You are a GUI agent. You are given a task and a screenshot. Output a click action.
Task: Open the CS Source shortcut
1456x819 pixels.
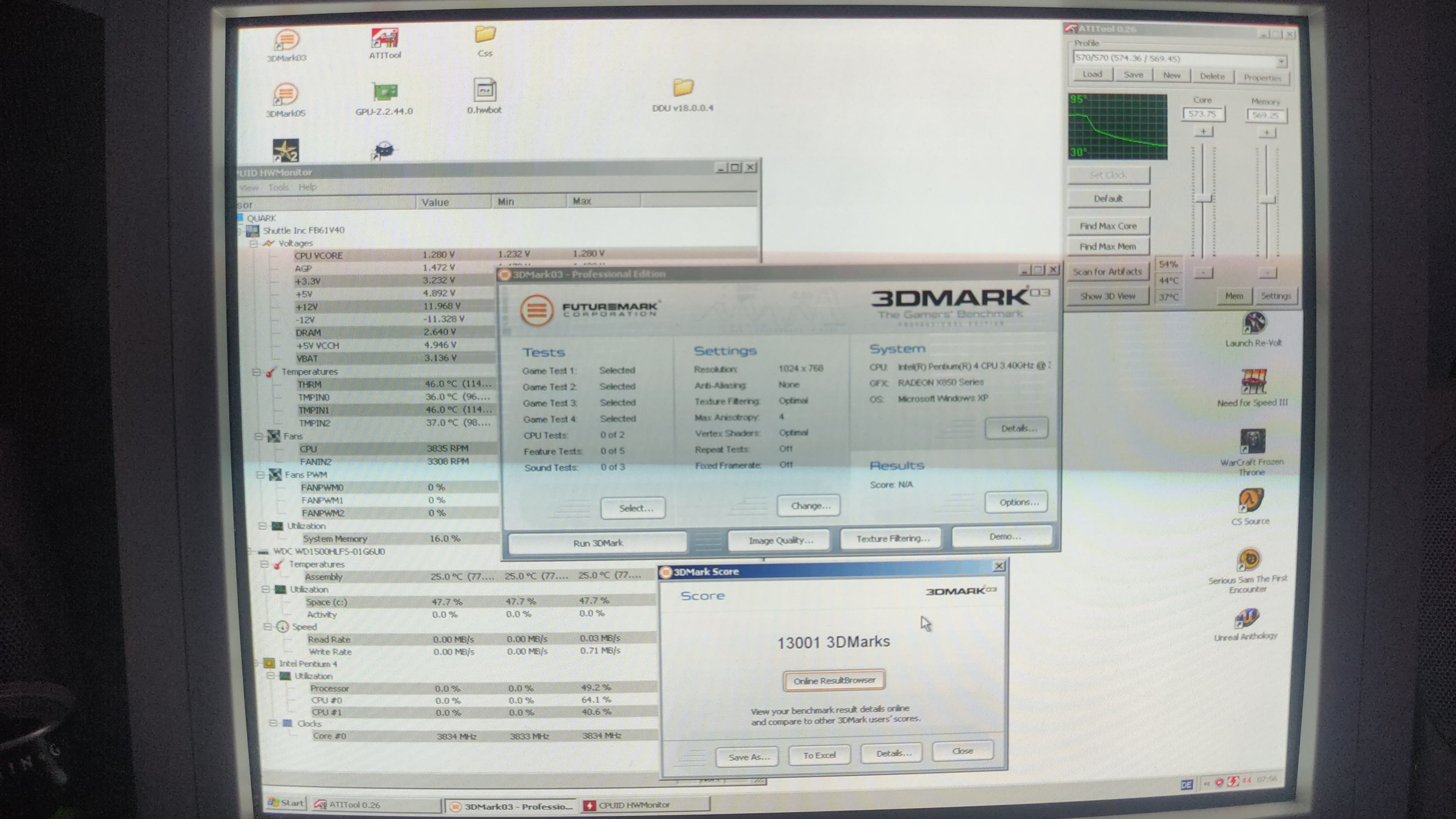click(x=1250, y=507)
